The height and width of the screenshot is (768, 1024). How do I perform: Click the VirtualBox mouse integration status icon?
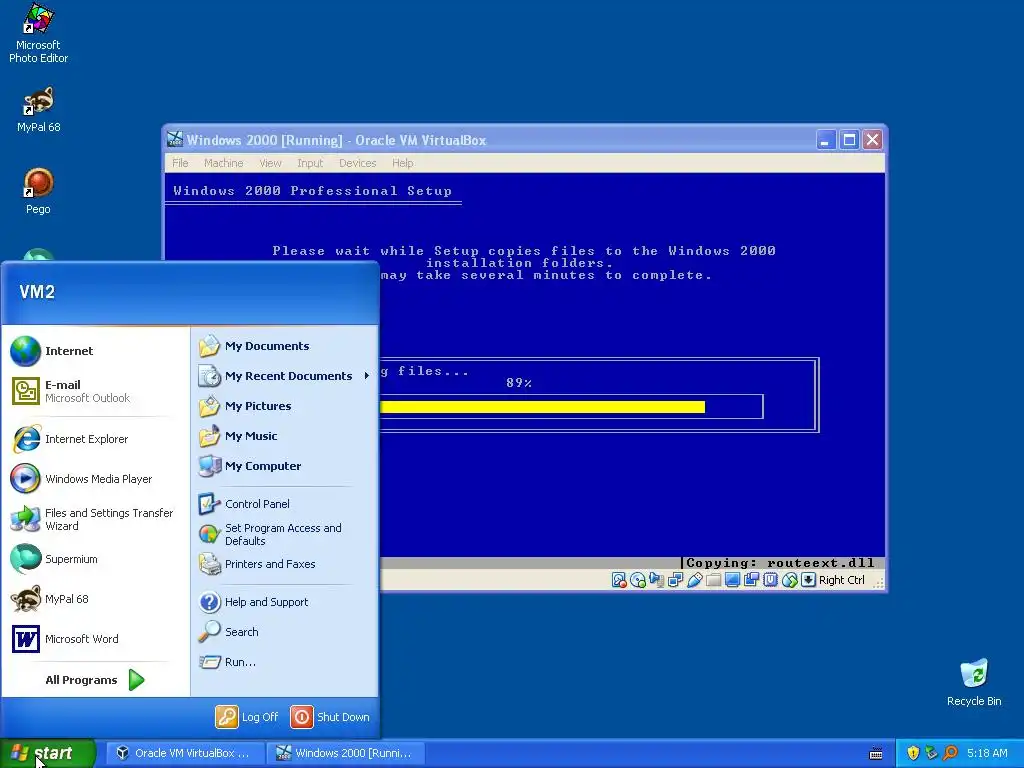(x=790, y=580)
